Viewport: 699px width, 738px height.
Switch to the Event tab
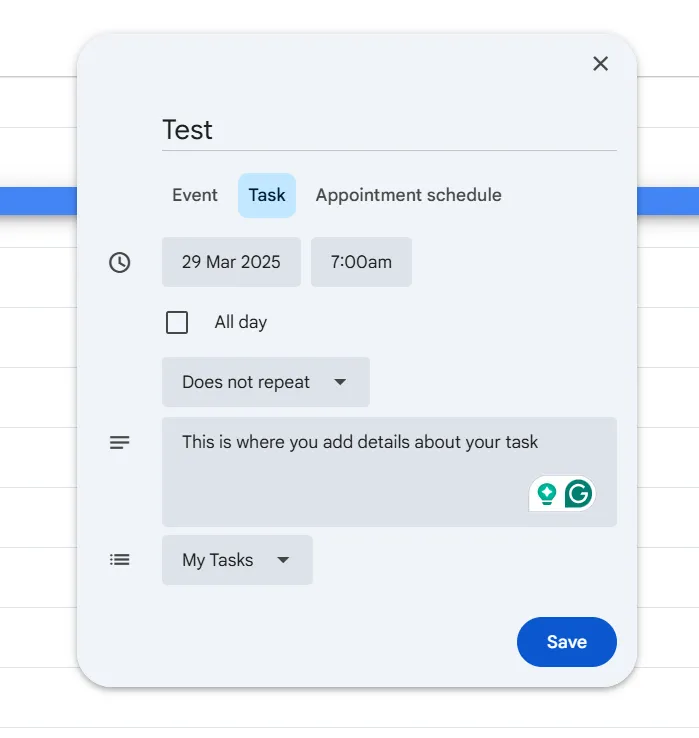pyautogui.click(x=195, y=195)
